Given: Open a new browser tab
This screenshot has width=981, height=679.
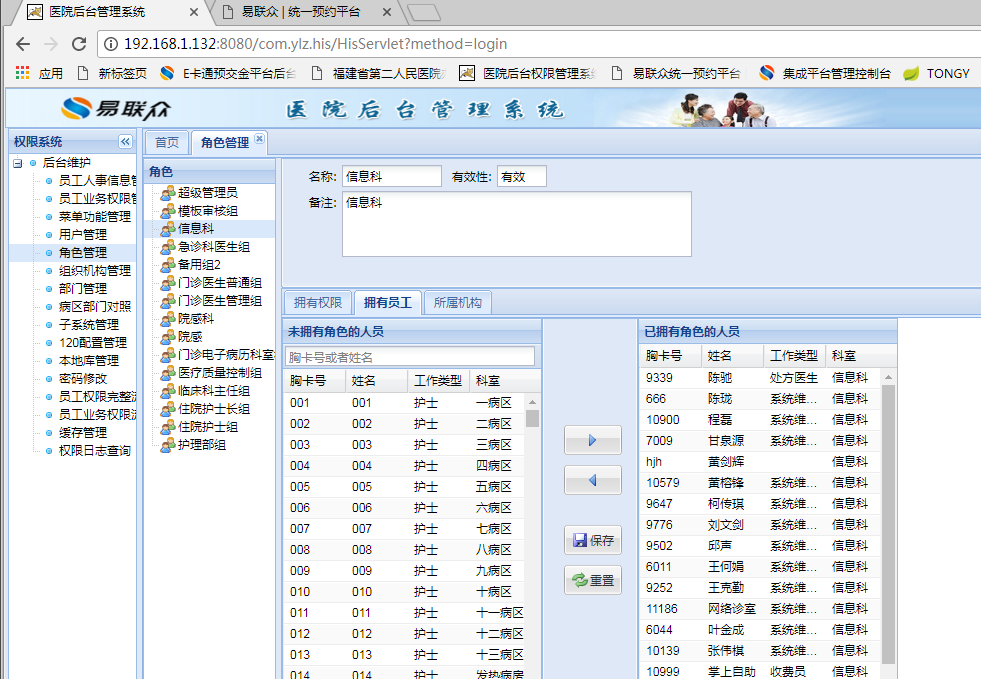Looking at the screenshot, I should pos(424,12).
